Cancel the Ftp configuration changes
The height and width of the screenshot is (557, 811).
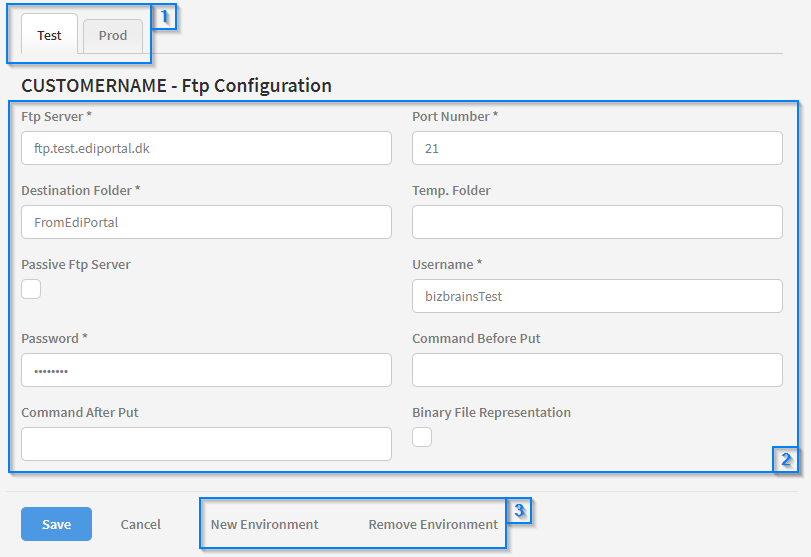(141, 524)
